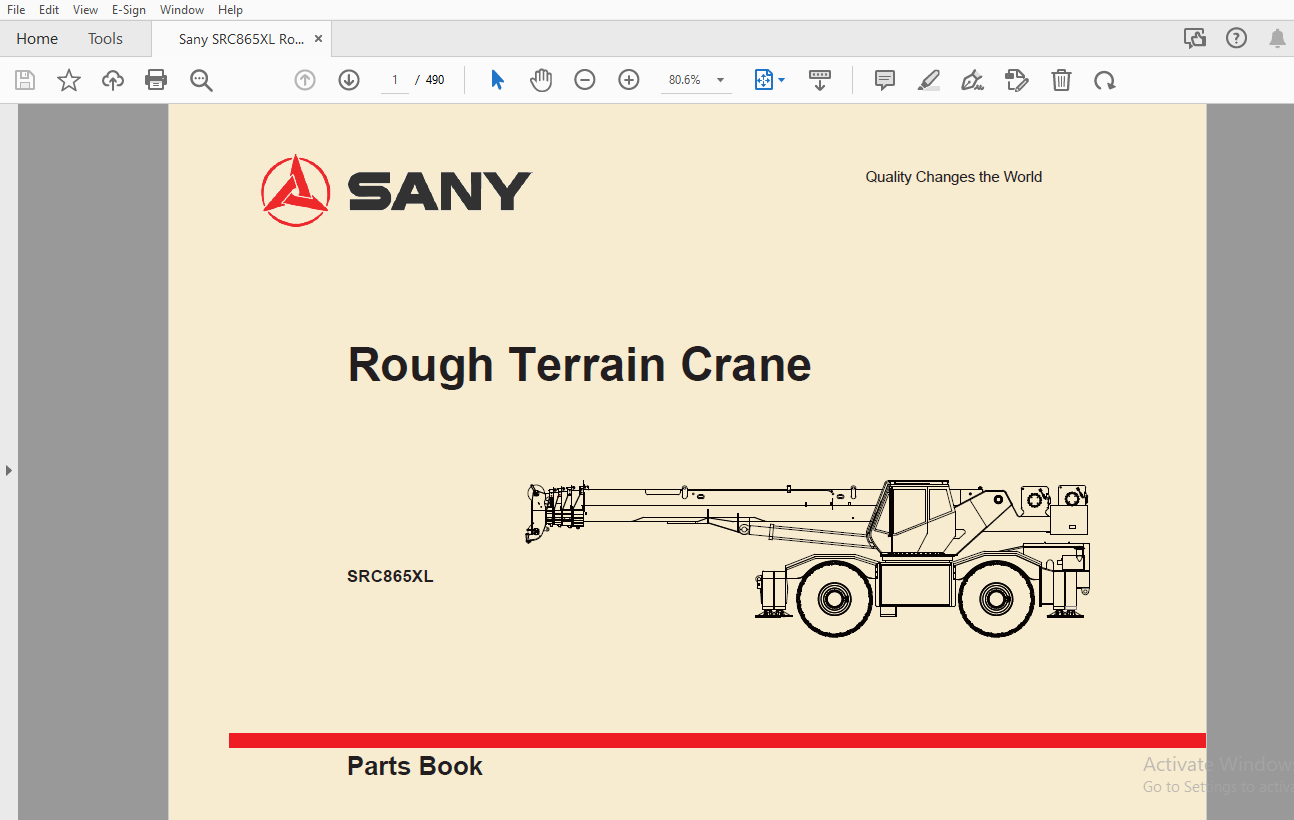1294x820 pixels.
Task: Print the document
Action: [x=156, y=80]
